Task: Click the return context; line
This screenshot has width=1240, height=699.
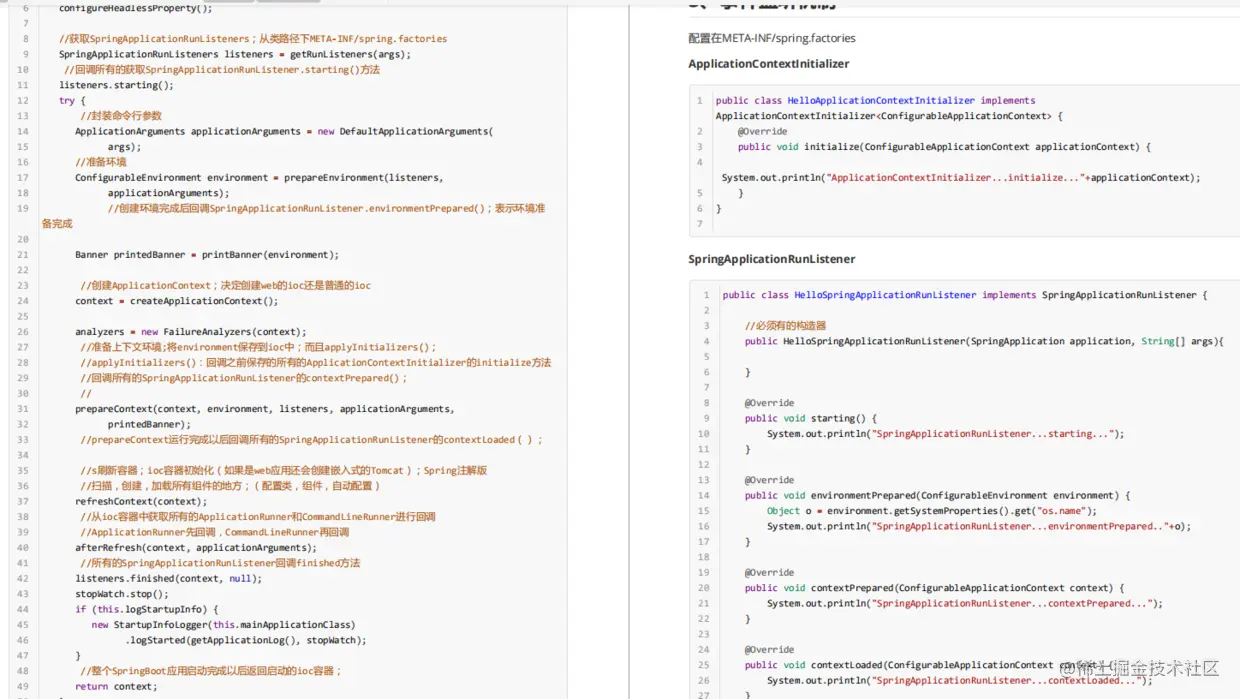Action: tap(116, 686)
